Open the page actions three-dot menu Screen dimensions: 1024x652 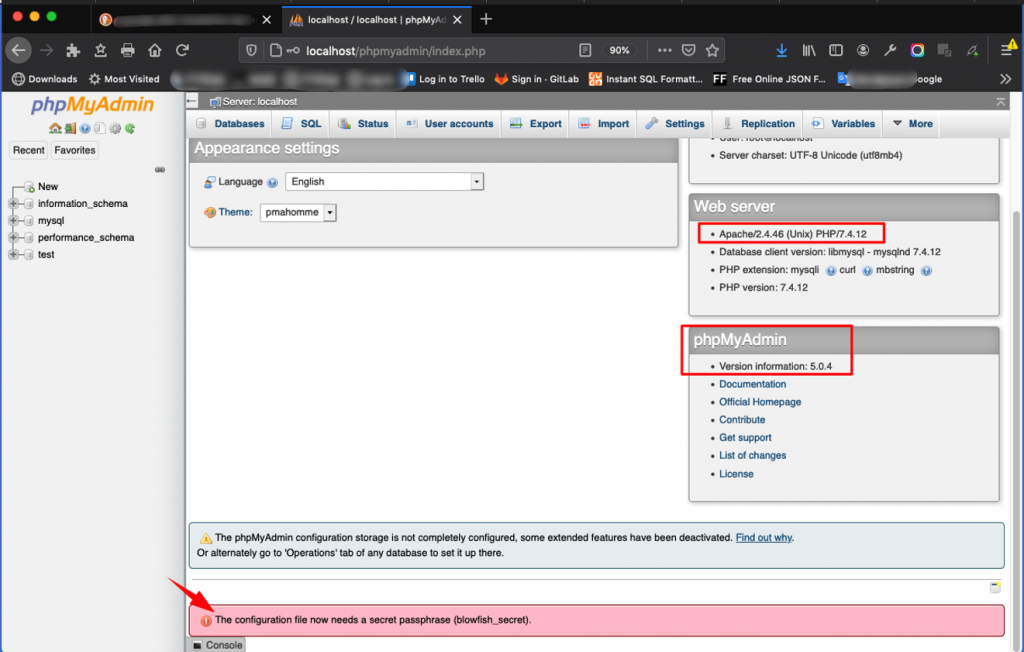(x=665, y=50)
